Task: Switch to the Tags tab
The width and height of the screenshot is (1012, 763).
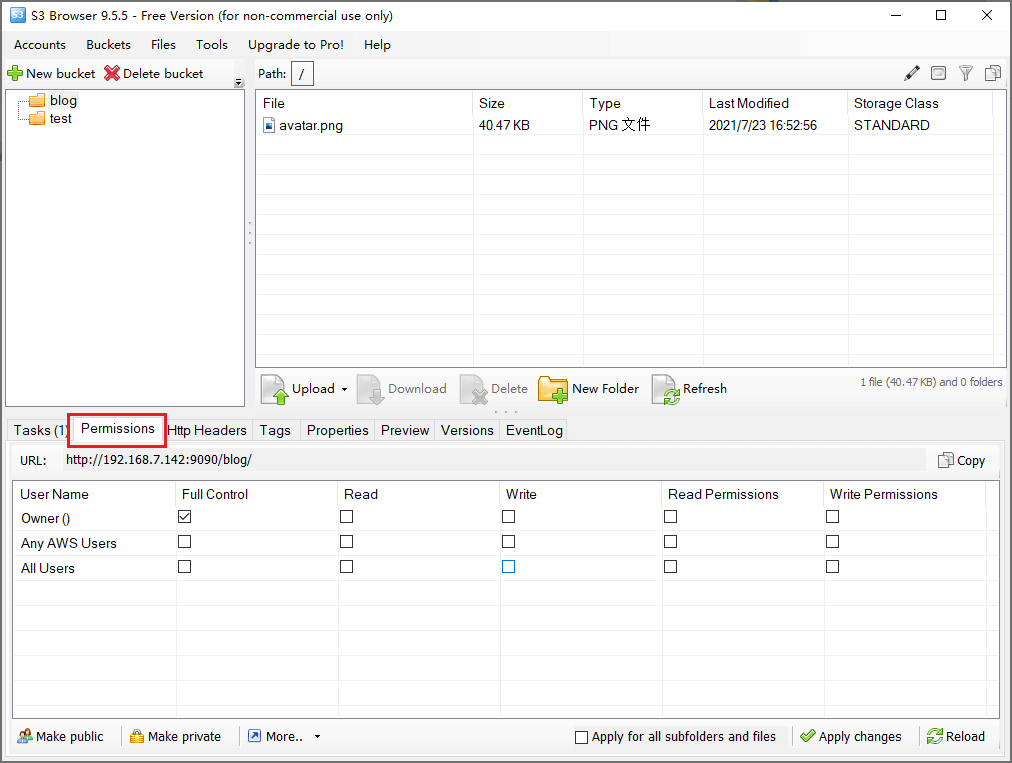Action: click(x=275, y=431)
